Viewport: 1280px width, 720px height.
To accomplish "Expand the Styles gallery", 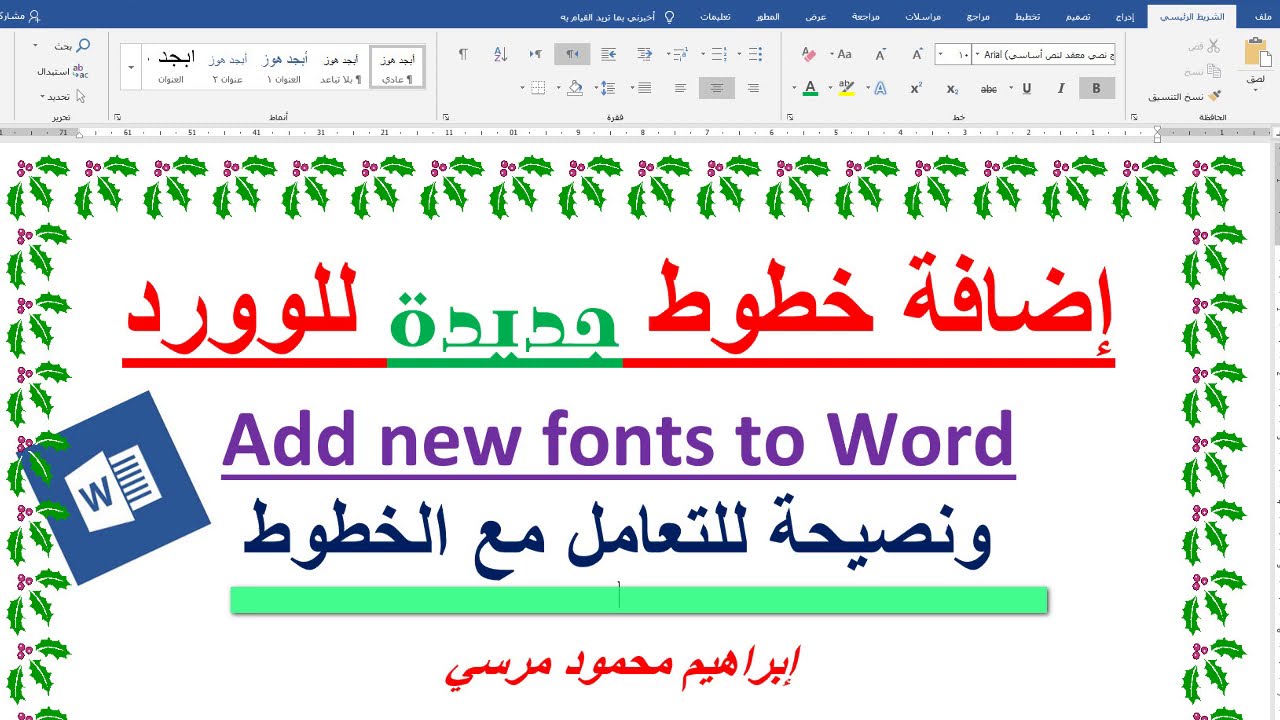I will pos(131,67).
